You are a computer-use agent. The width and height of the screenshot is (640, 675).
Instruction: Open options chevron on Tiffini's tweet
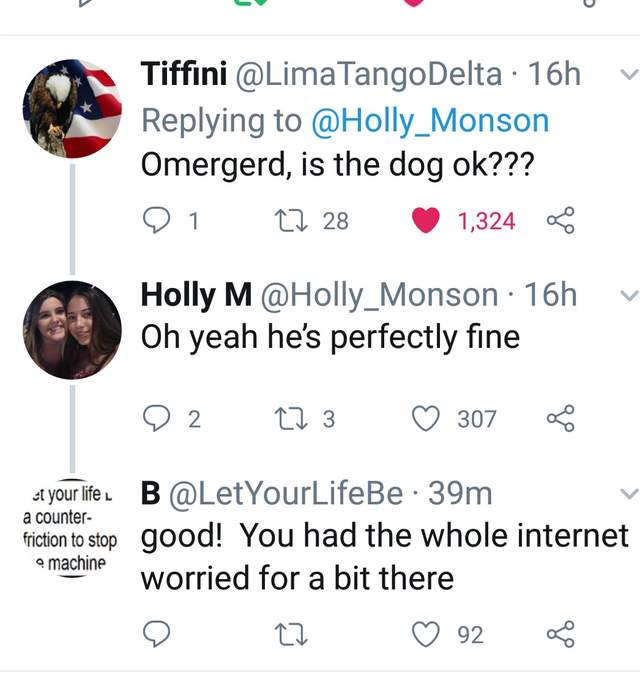(627, 75)
